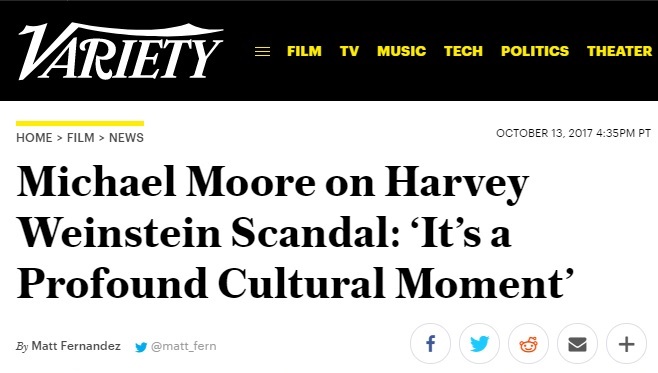Click the HOME breadcrumb link
Image resolution: width=658 pixels, height=373 pixels.
click(34, 138)
